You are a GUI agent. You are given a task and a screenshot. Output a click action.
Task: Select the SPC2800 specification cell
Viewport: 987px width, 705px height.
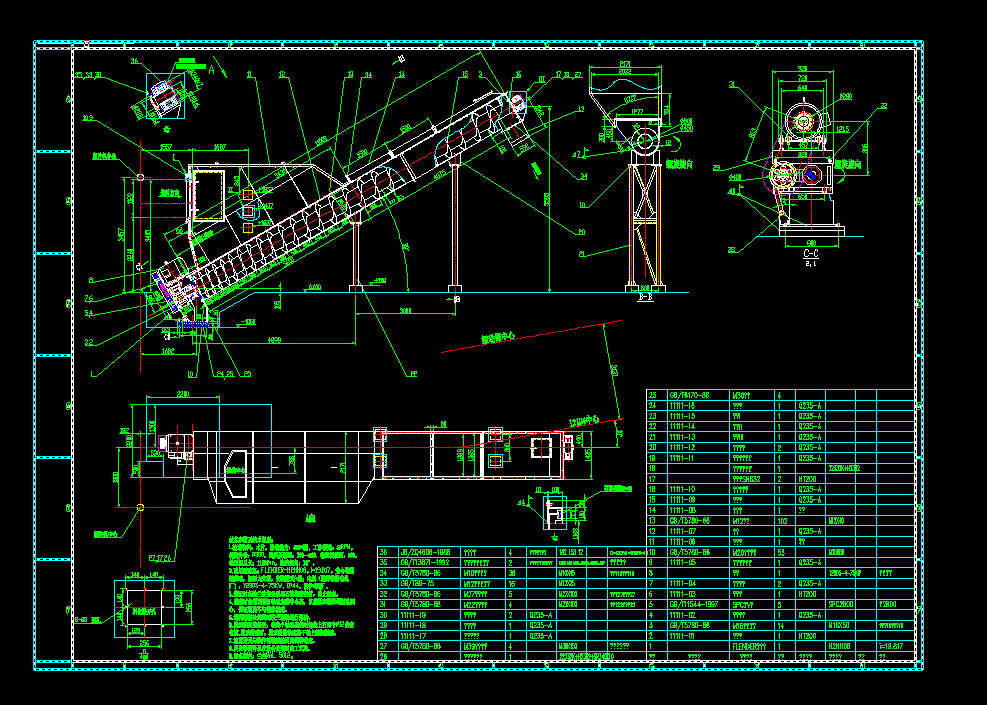[x=841, y=604]
